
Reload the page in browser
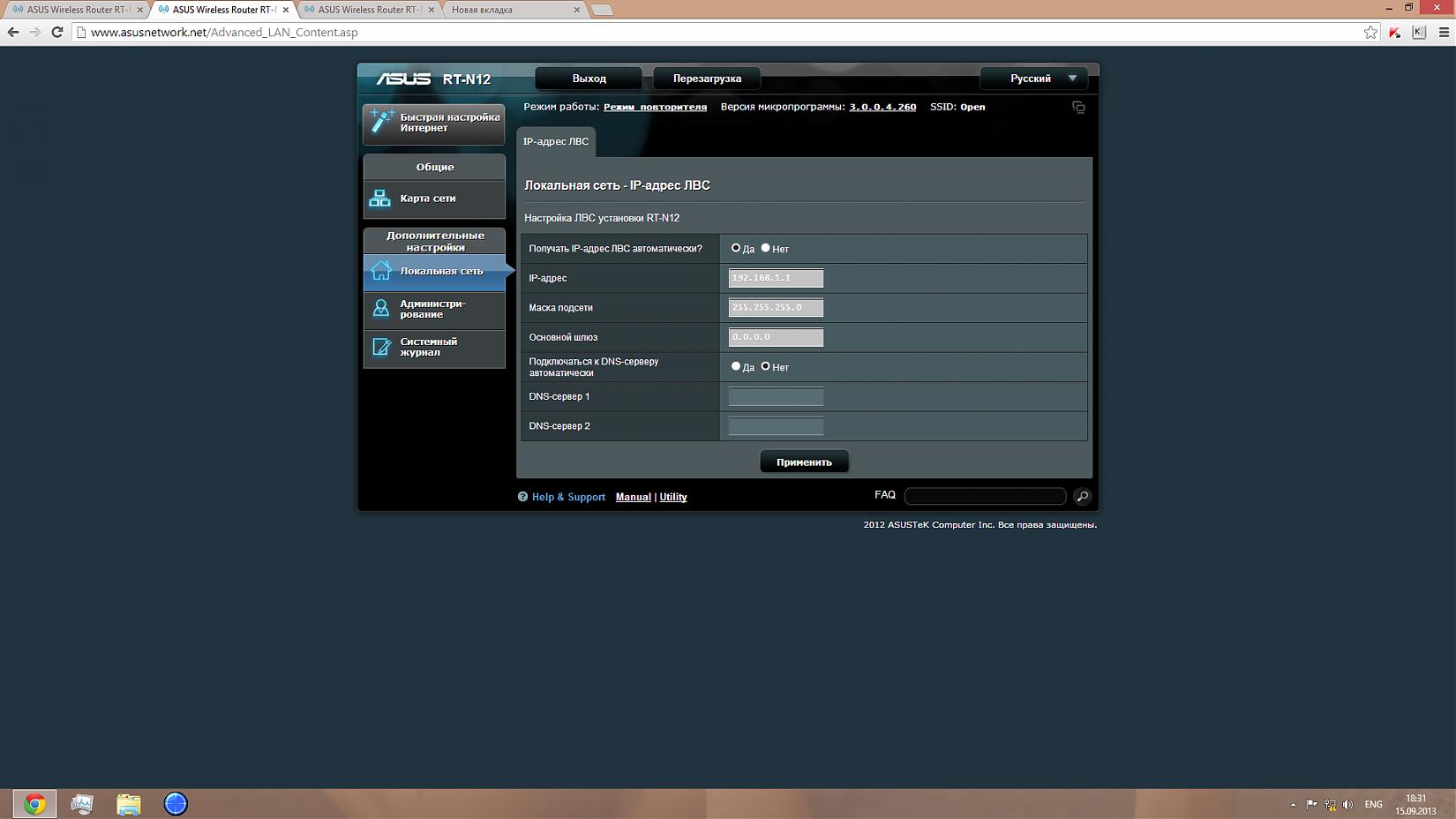57,33
